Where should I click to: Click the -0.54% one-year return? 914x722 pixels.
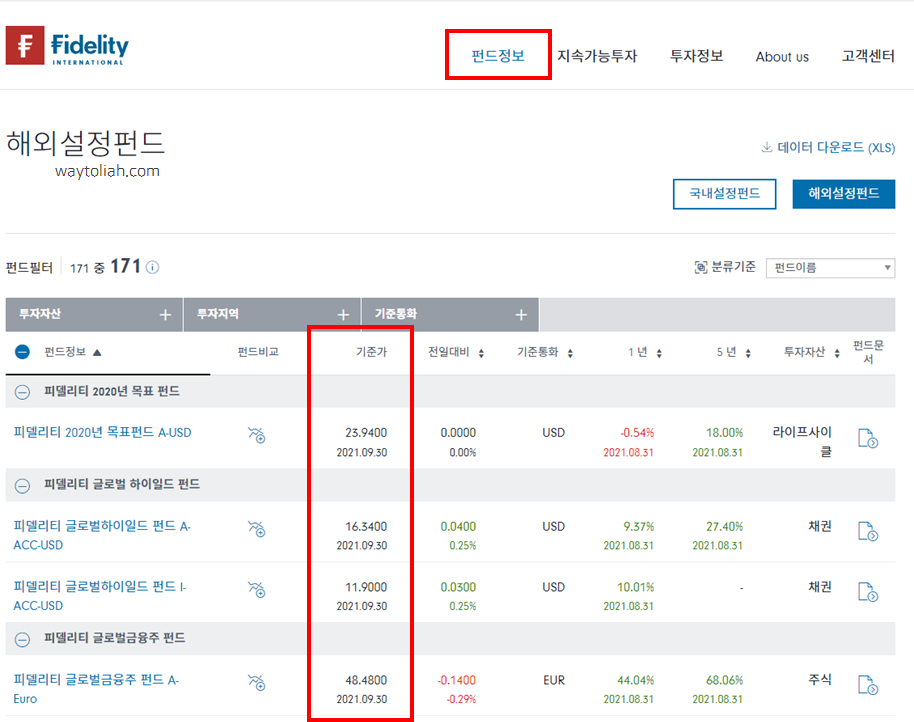click(x=637, y=432)
